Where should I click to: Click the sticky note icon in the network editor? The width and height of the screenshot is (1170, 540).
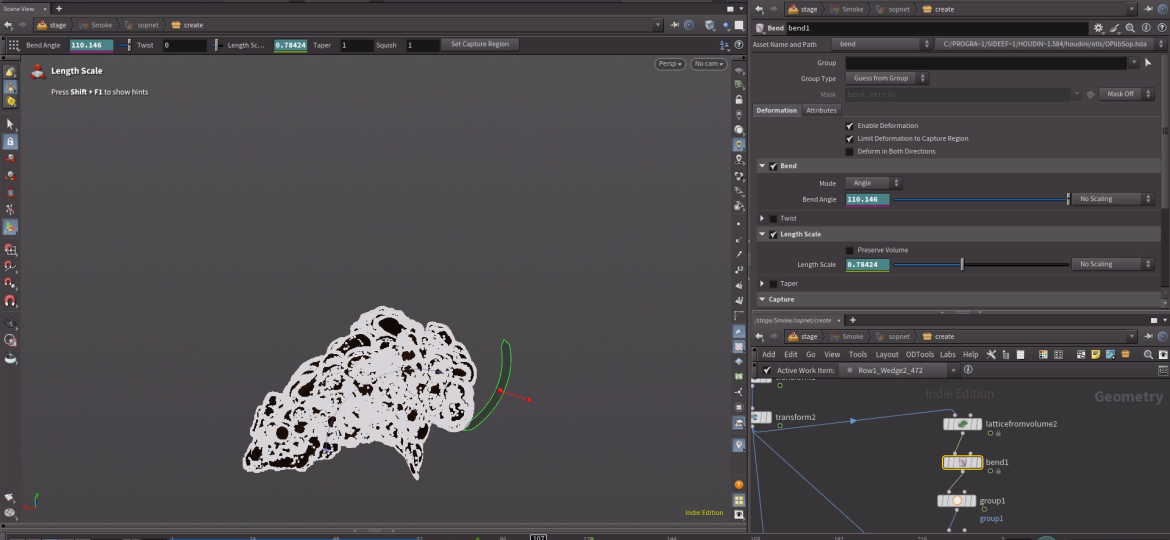pyautogui.click(x=1096, y=354)
